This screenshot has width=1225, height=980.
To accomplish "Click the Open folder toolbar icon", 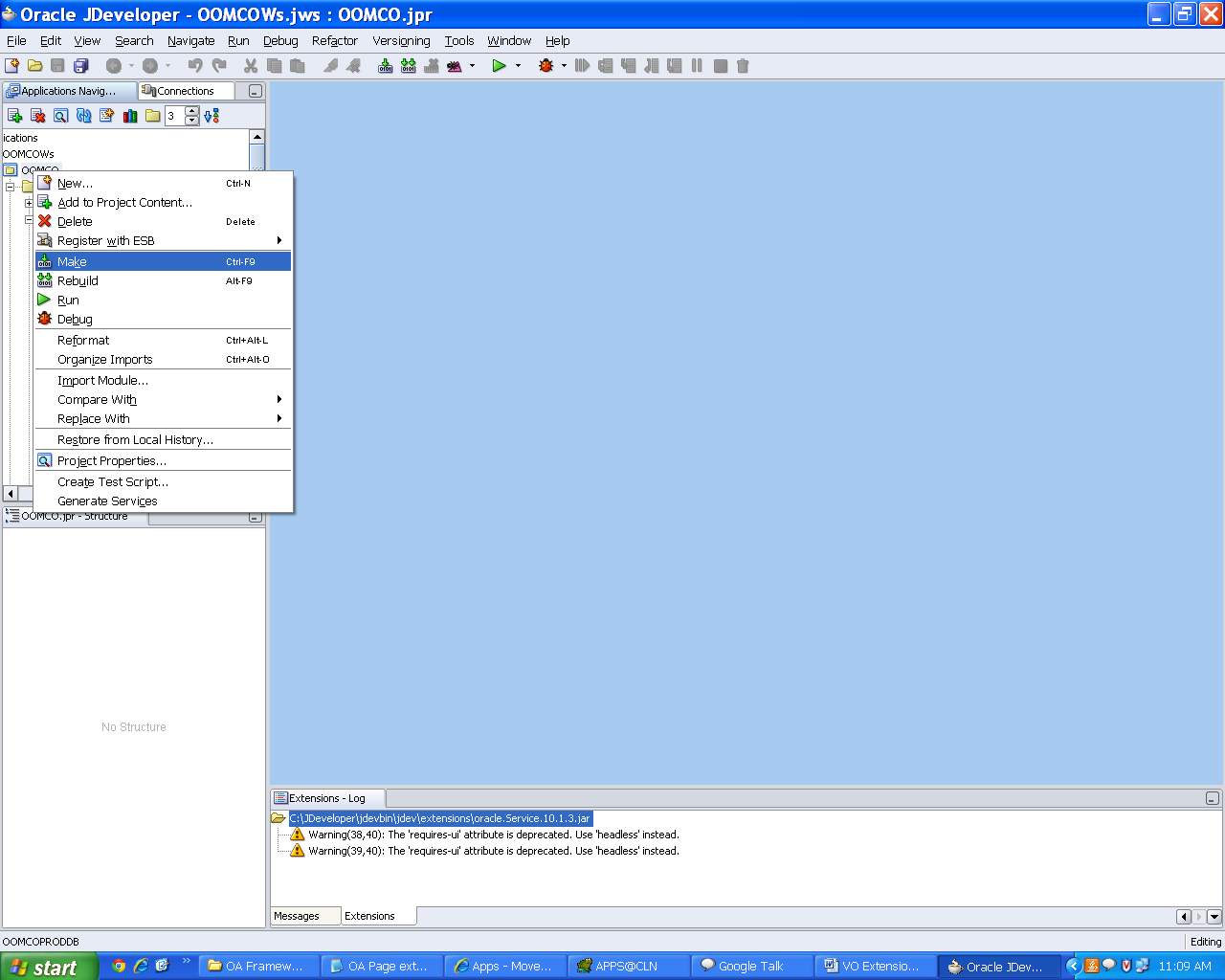I will pos(34,66).
